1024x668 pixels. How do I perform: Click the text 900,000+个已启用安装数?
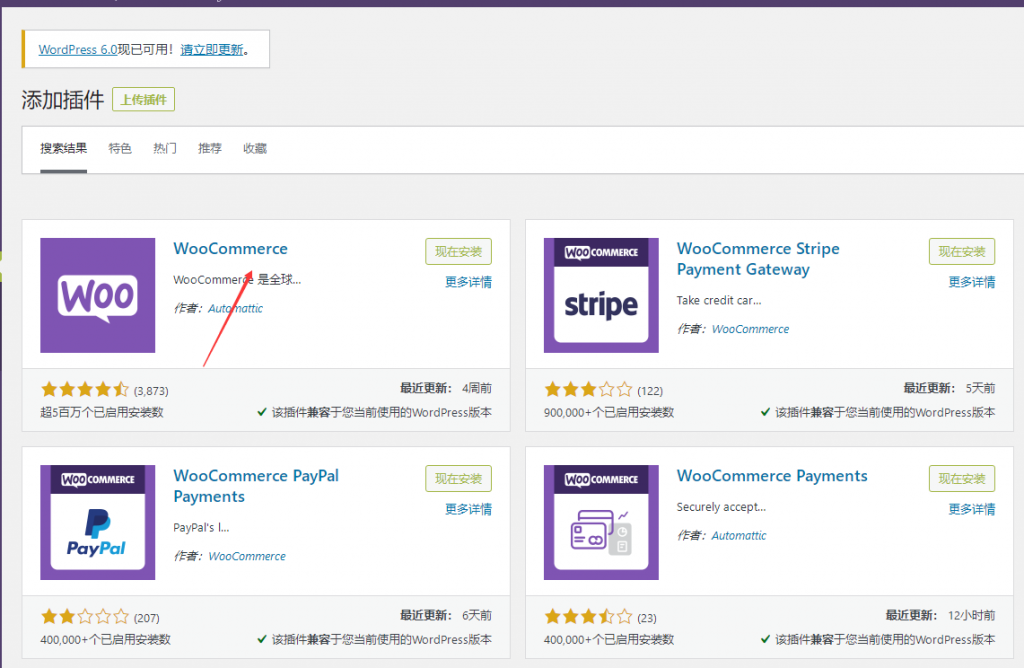(609, 413)
